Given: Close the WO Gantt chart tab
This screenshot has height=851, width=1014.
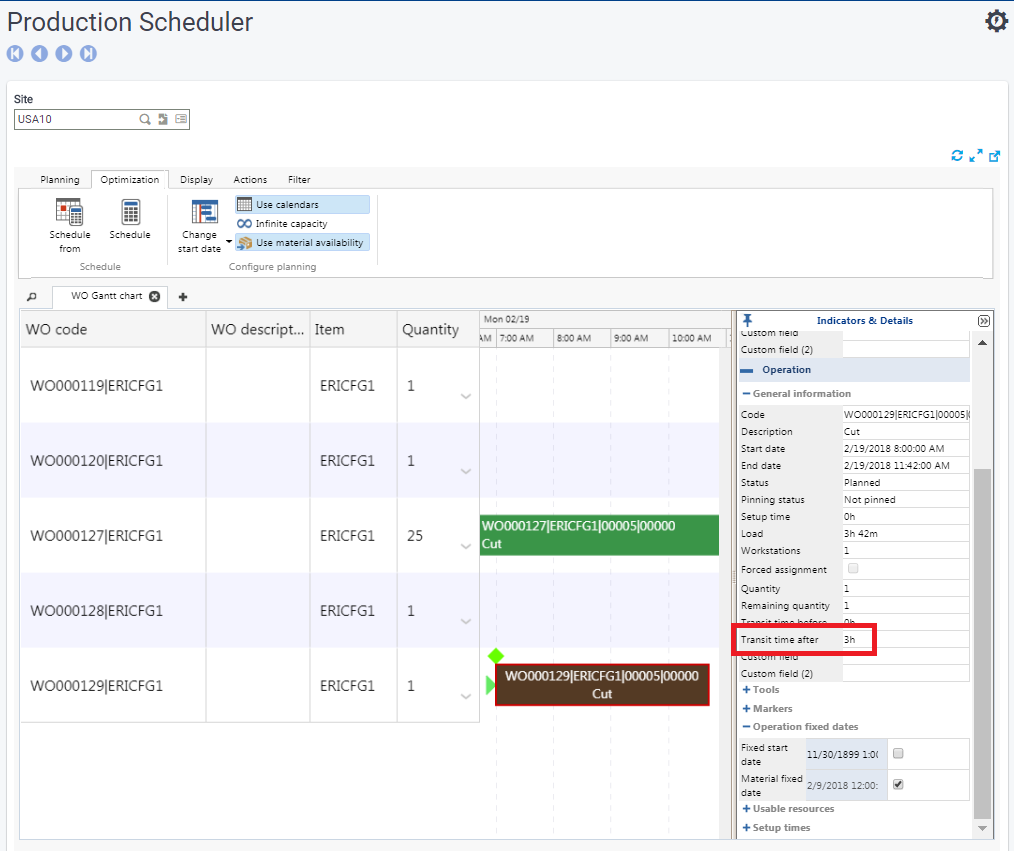Looking at the screenshot, I should [154, 296].
